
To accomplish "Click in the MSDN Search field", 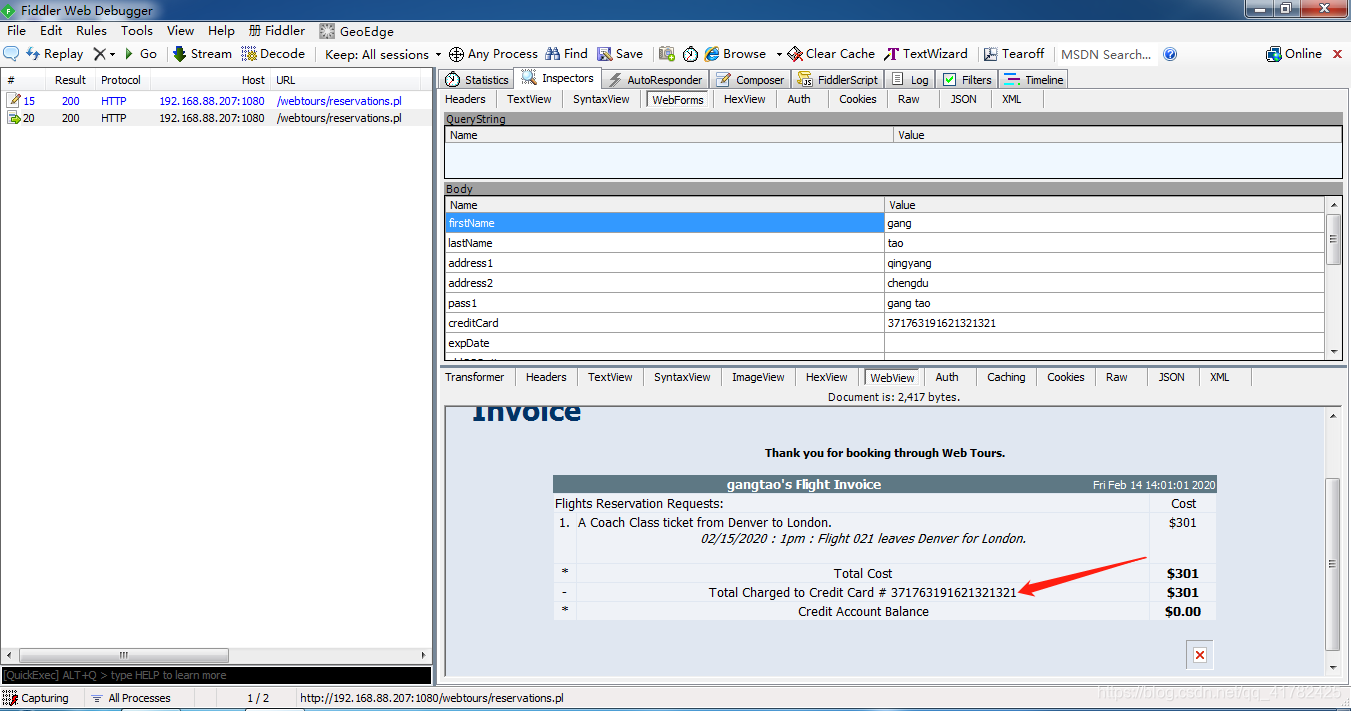I will coord(1106,54).
